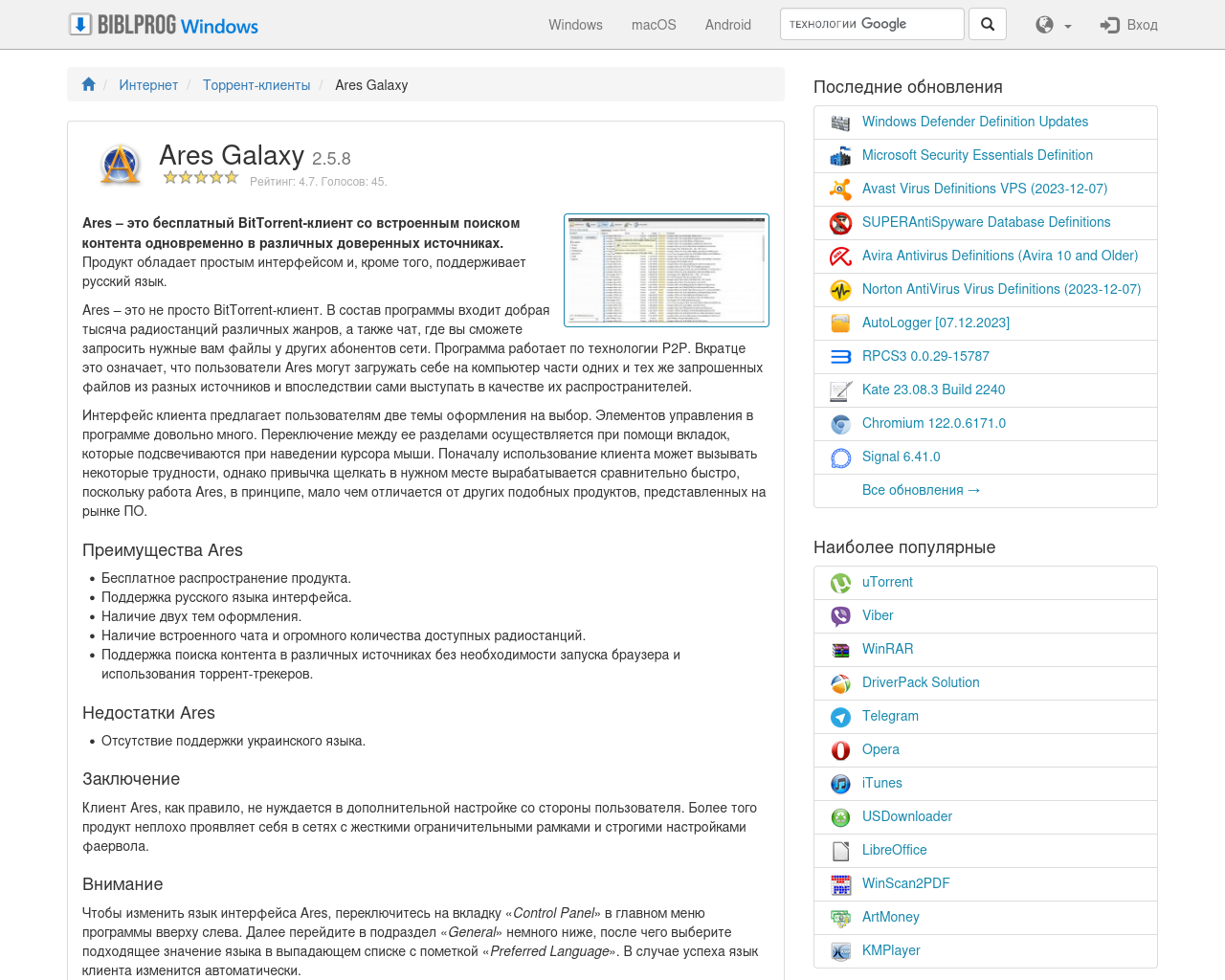1225x980 pixels.
Task: Click the Avira Antivirus icon
Action: pos(840,256)
